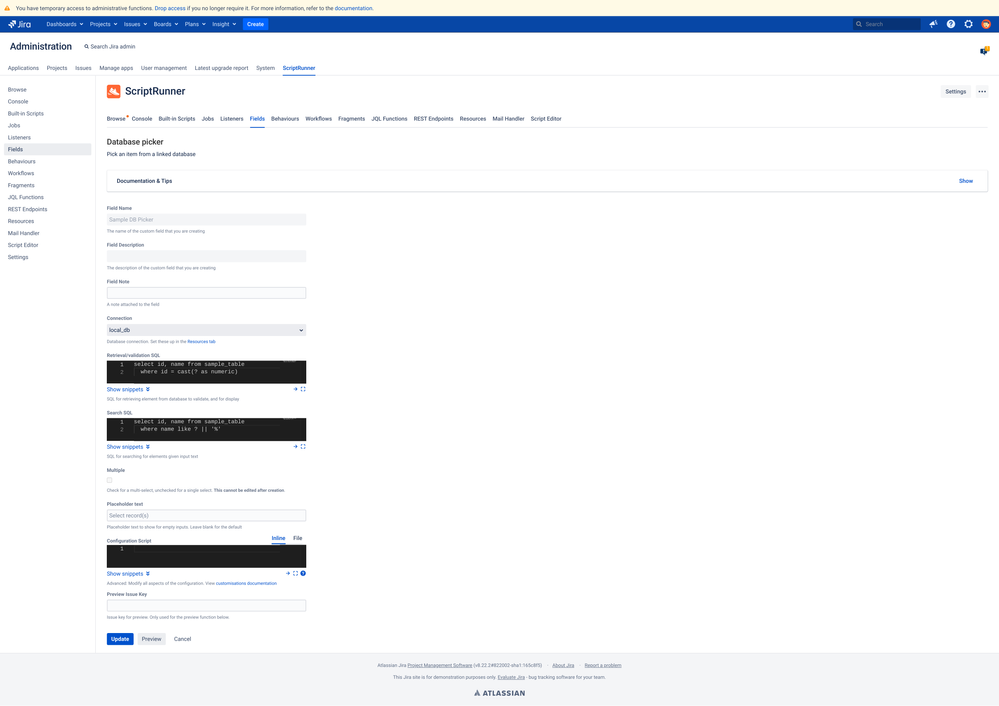The height and width of the screenshot is (706, 999).
Task: Click the ScriptRunner app logo
Action: tap(114, 91)
